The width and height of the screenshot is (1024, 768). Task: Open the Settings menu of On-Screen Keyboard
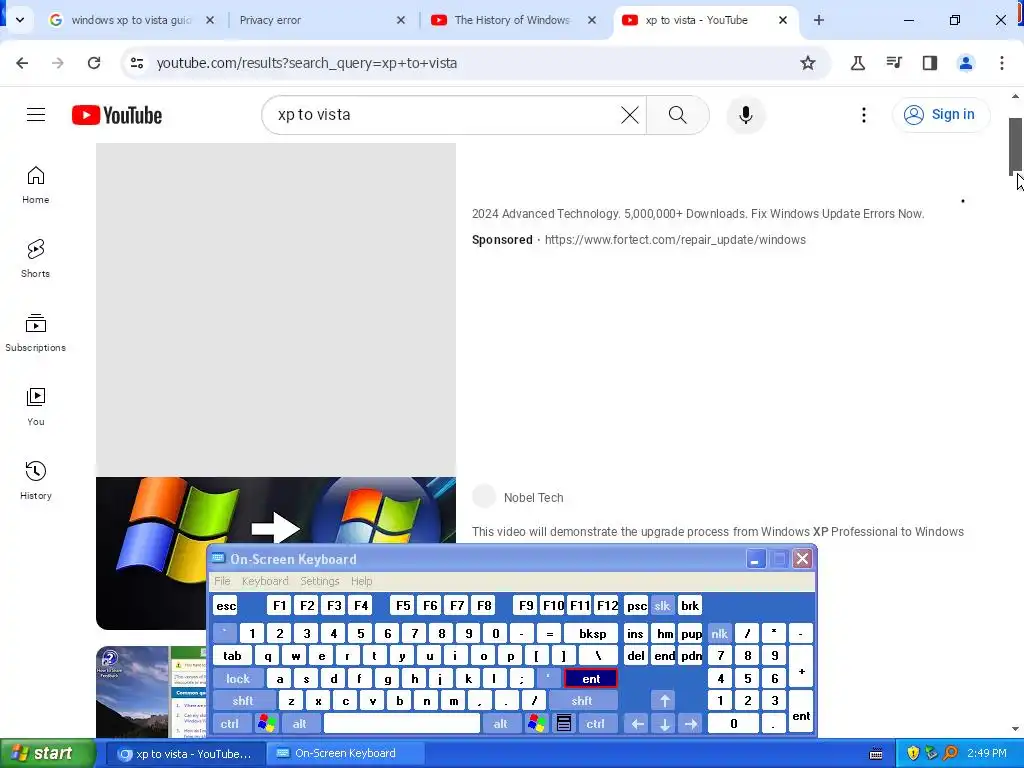[320, 581]
